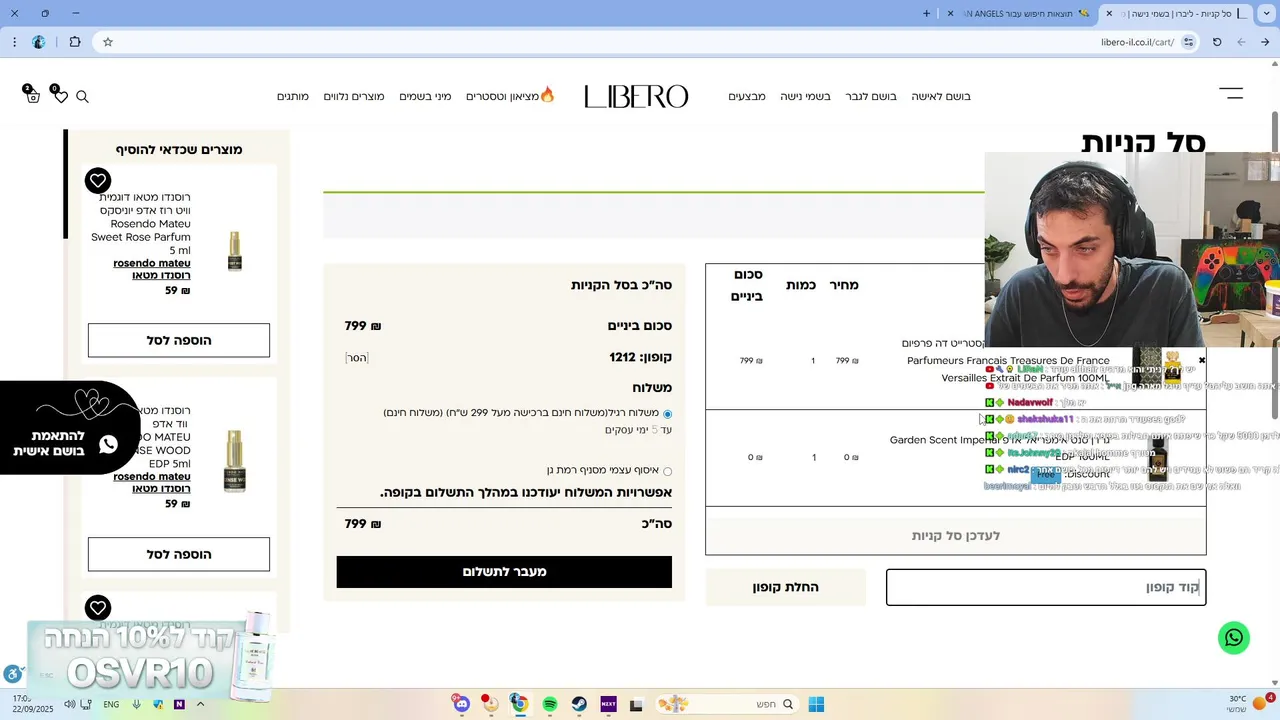
Task: Open the shopping cart basket icon
Action: (32, 95)
